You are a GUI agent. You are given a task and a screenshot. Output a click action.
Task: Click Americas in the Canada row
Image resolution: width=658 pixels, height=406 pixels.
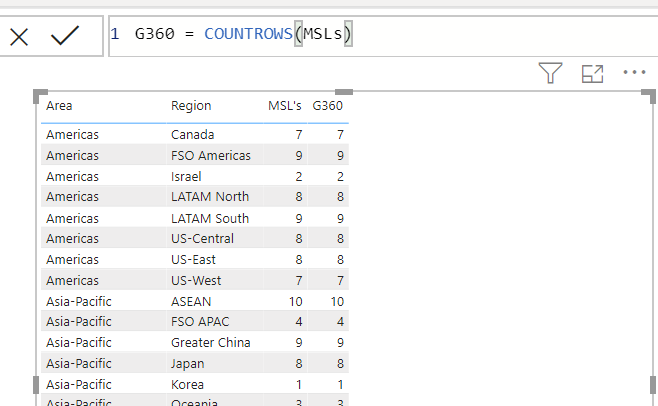pyautogui.click(x=72, y=134)
